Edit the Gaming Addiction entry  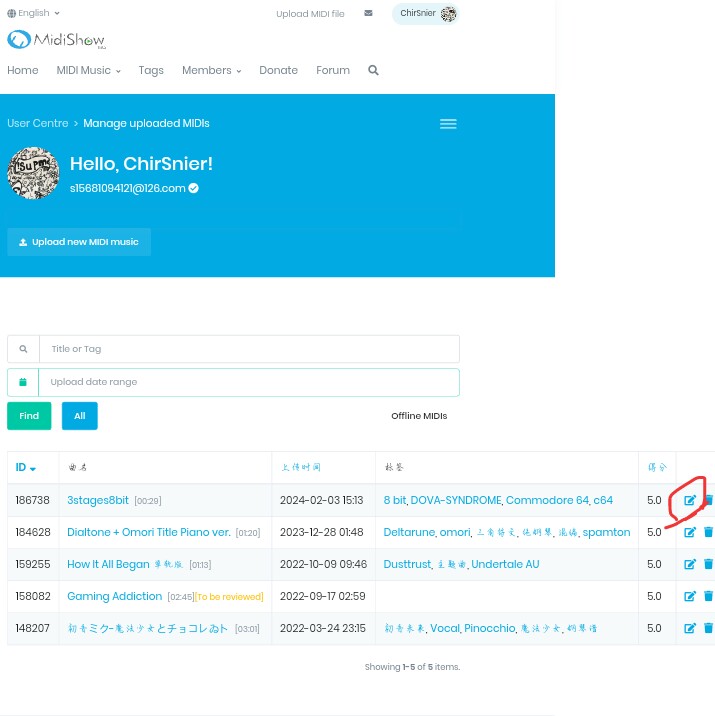tap(689, 596)
